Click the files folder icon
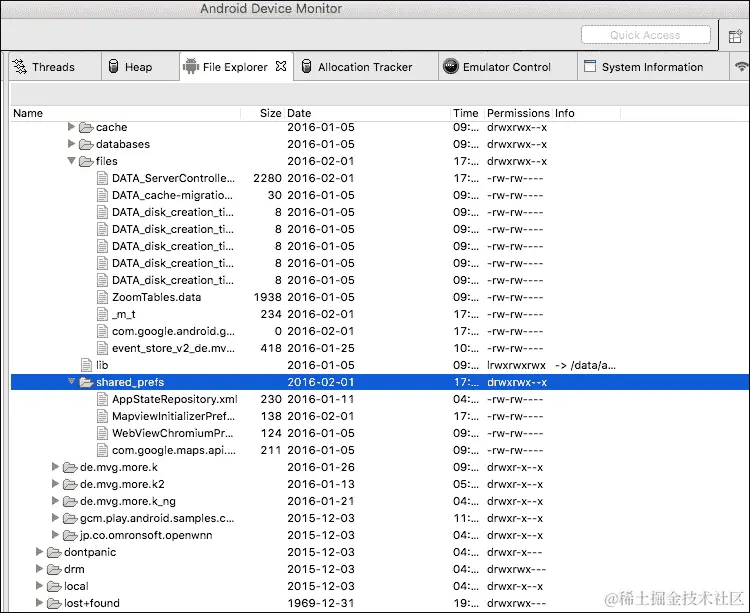Viewport: 750px width, 613px height. 86,161
